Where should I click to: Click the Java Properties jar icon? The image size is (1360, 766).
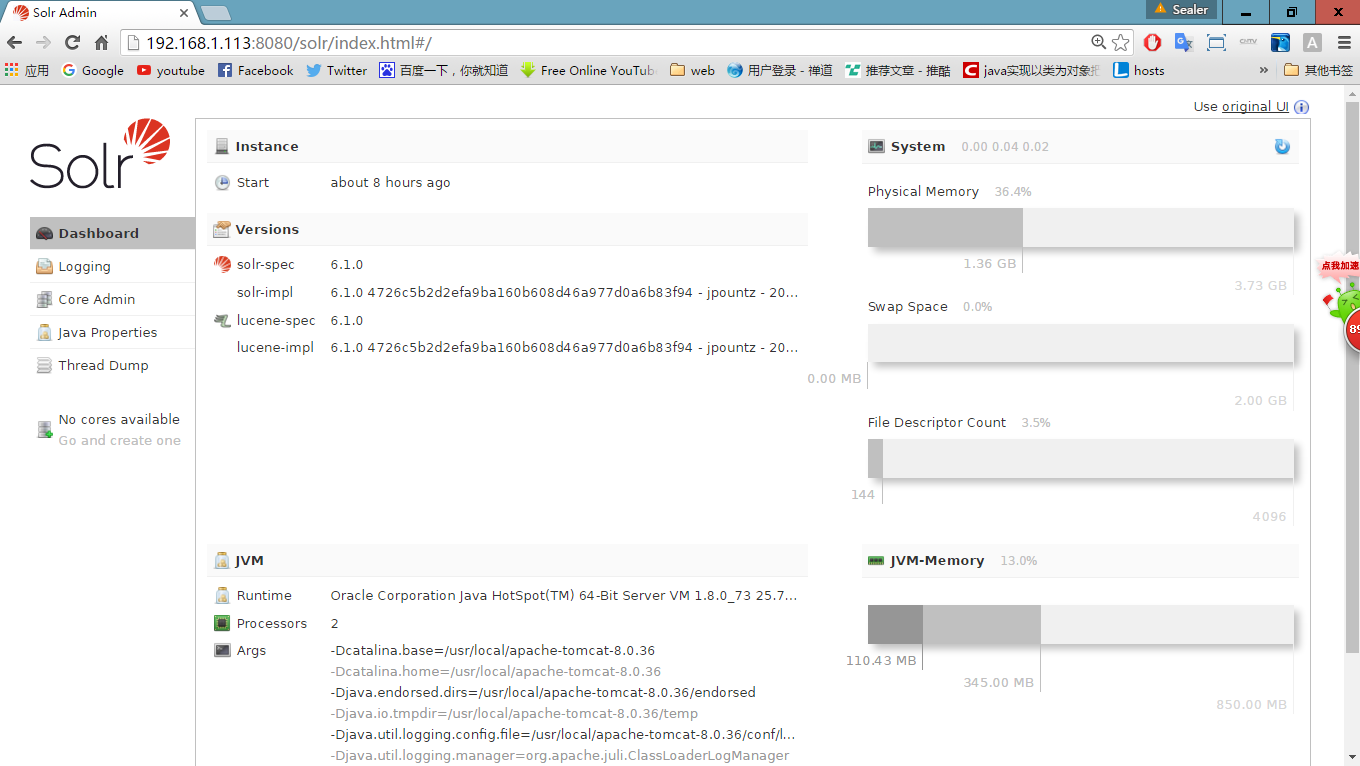(44, 333)
